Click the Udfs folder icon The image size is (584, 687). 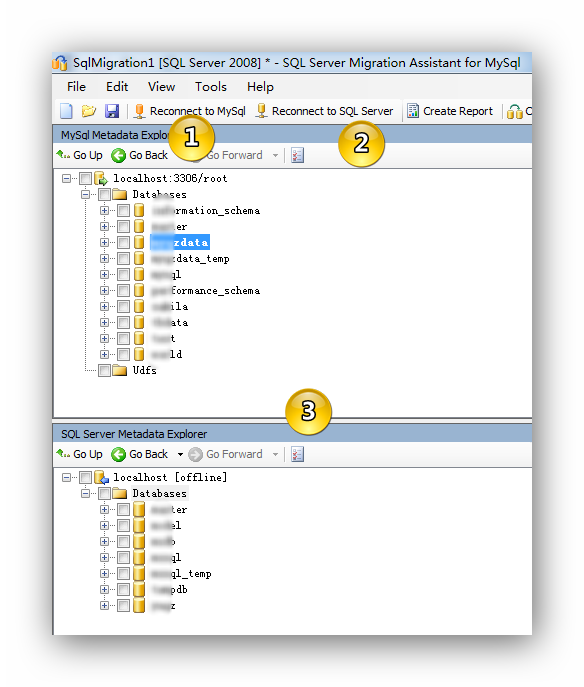click(x=120, y=370)
